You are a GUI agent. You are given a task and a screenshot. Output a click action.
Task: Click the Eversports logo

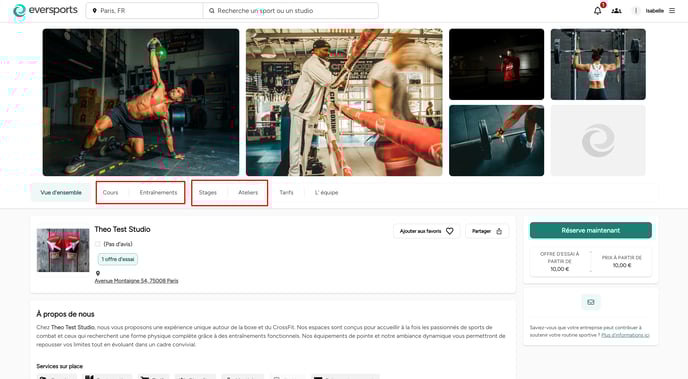point(45,10)
